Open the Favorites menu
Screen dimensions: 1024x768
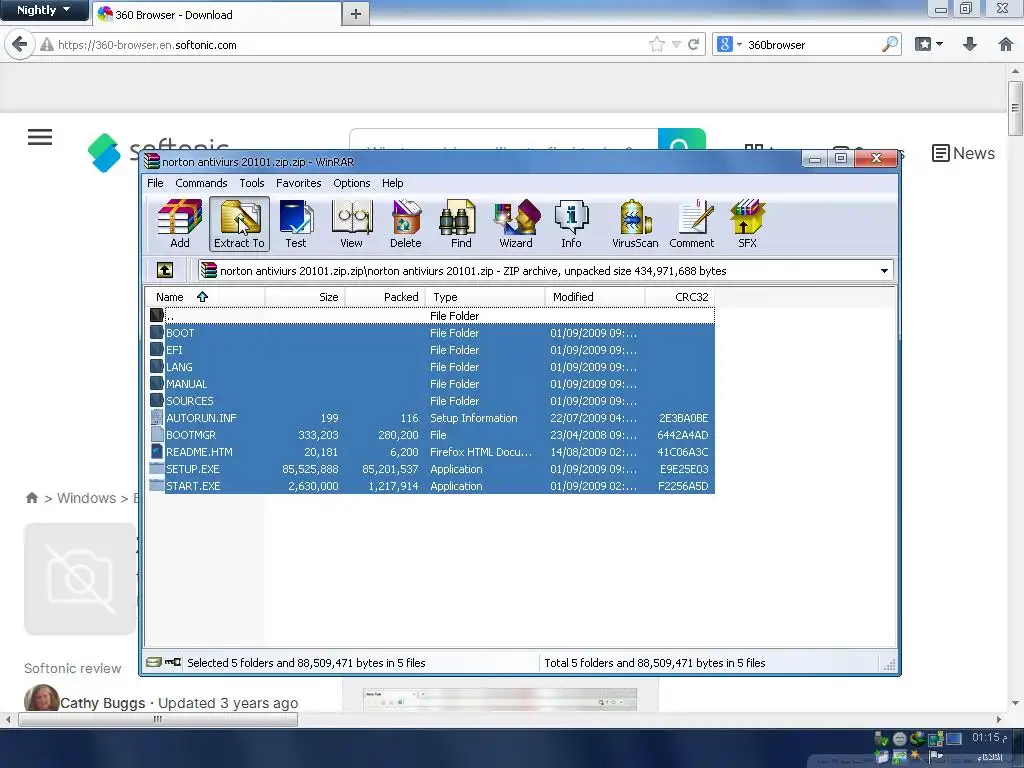298,183
